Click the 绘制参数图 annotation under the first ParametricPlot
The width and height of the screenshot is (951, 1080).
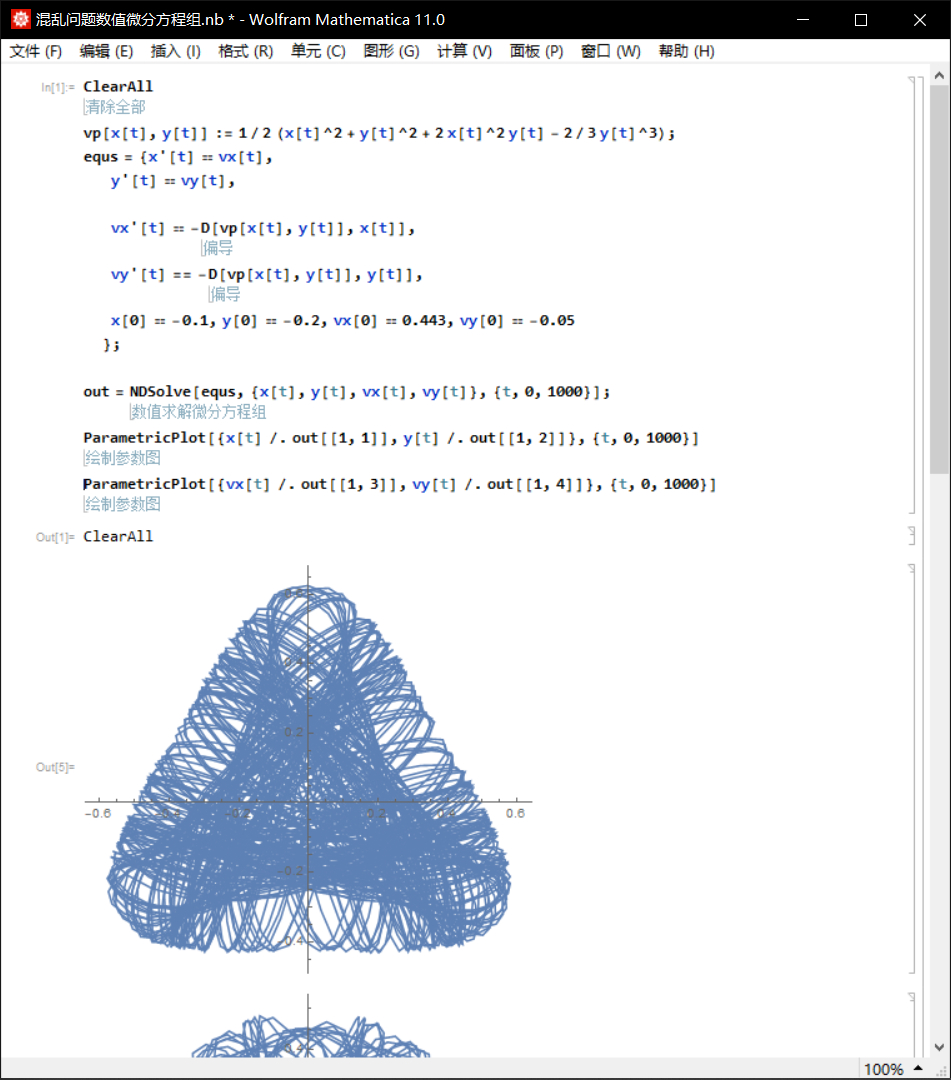(x=122, y=458)
